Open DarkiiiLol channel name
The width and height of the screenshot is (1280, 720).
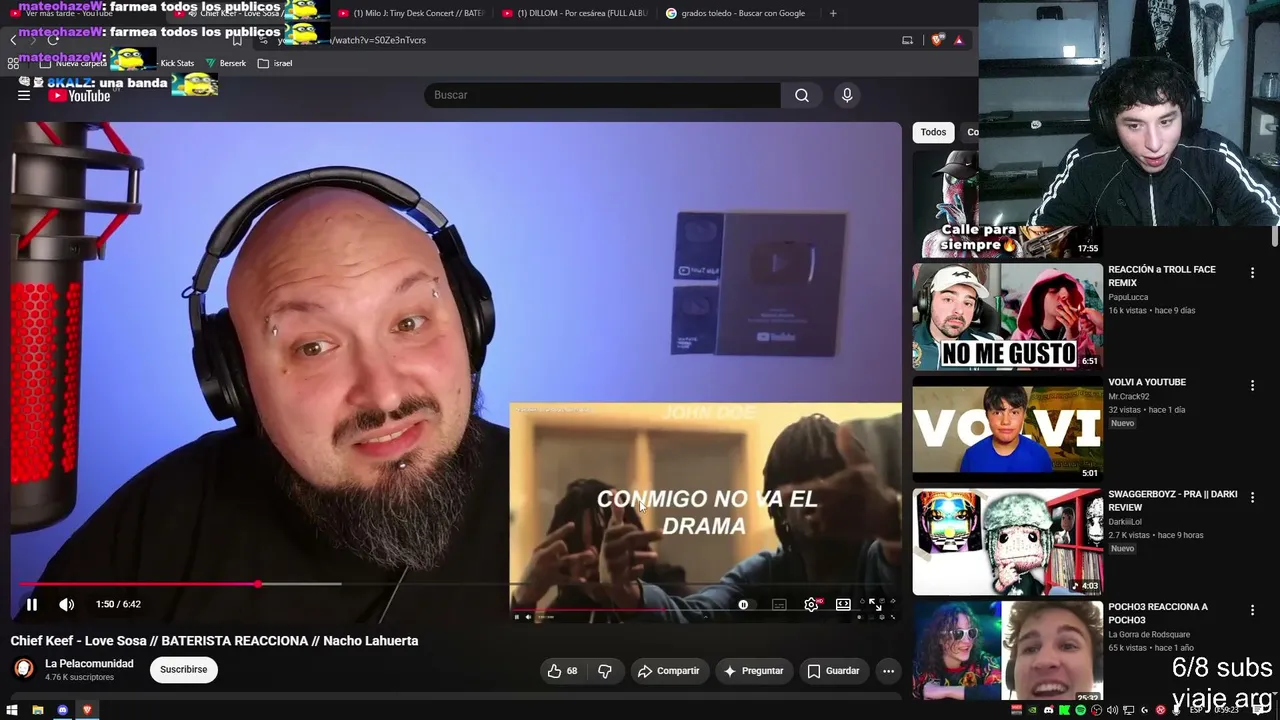point(1125,522)
